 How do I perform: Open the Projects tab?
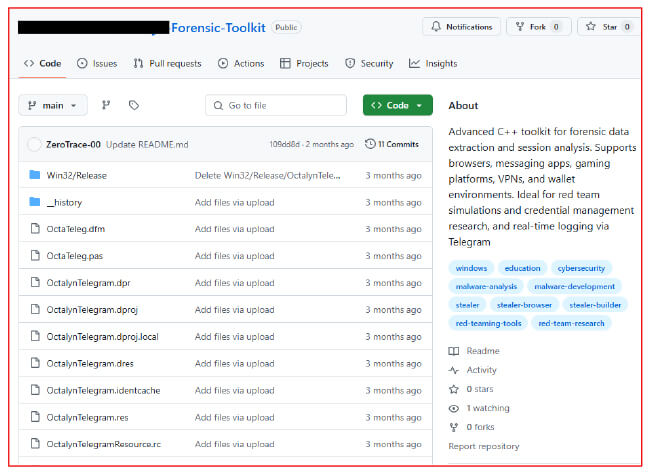[304, 63]
